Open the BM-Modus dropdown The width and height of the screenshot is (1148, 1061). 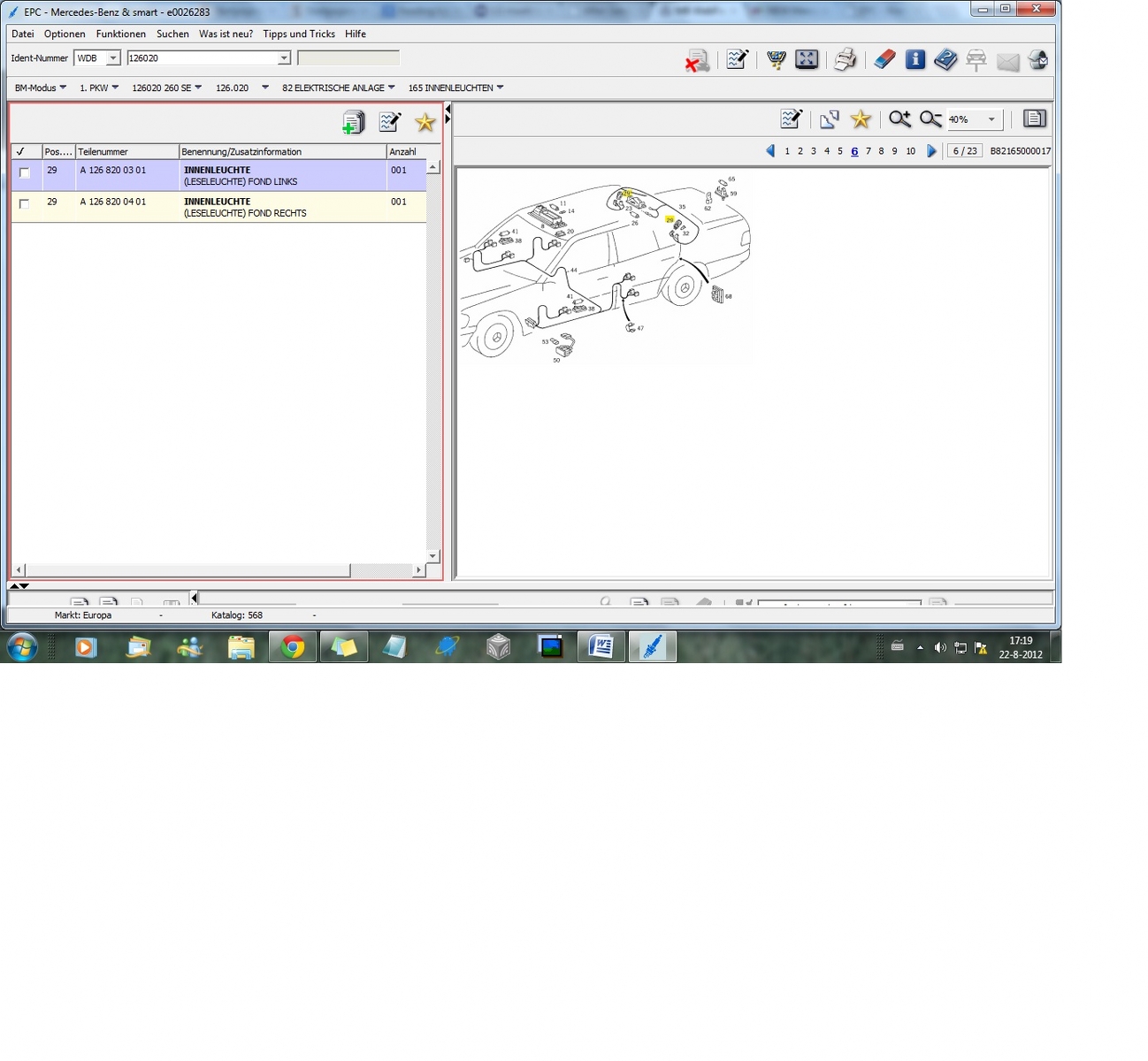[41, 88]
